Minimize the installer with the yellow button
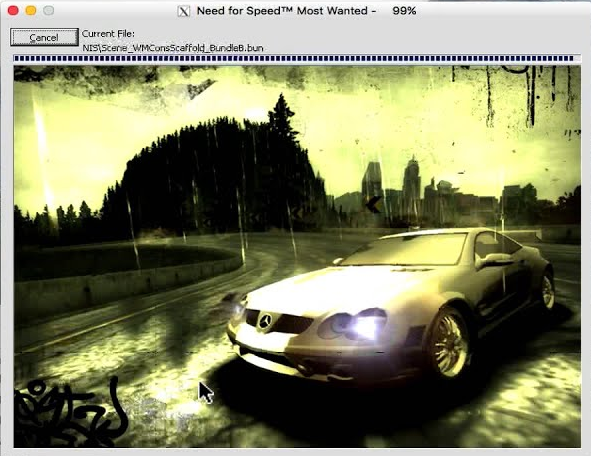591x456 pixels. pos(31,11)
